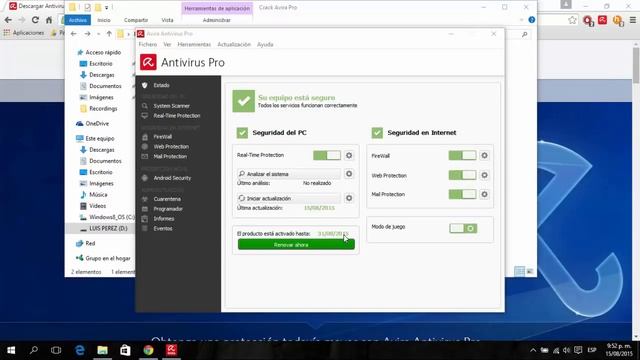This screenshot has height=360, width=640.
Task: Click the Estado shield icon in sidebar
Action: point(144,85)
